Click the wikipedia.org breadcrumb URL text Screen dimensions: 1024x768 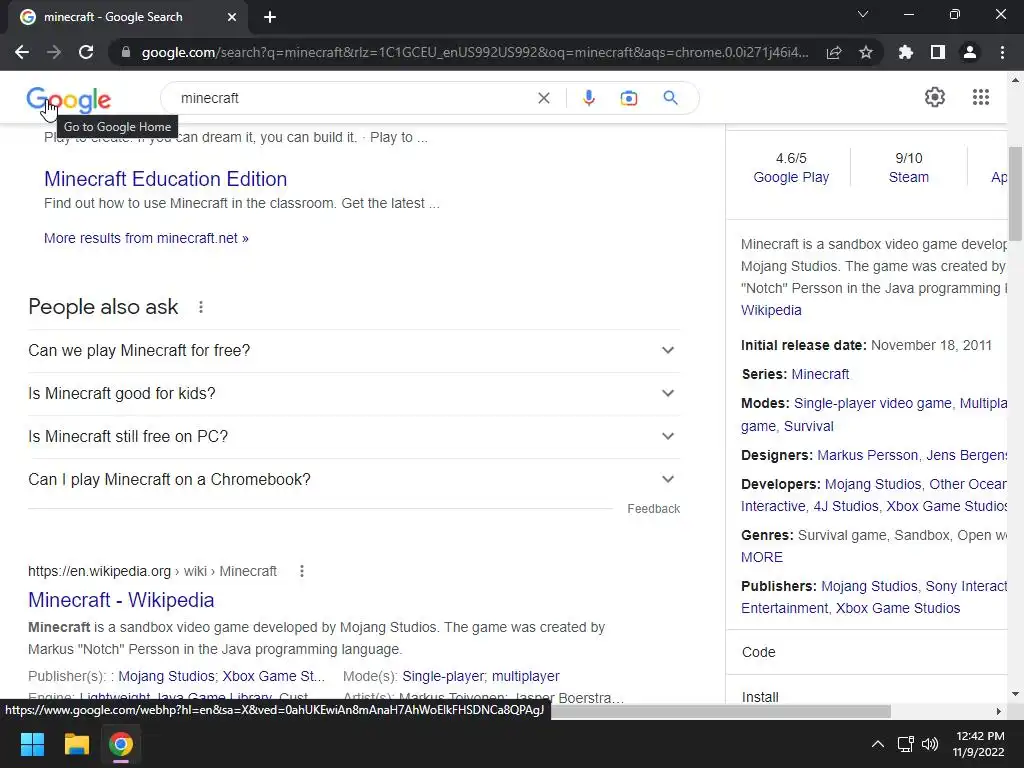click(x=152, y=571)
